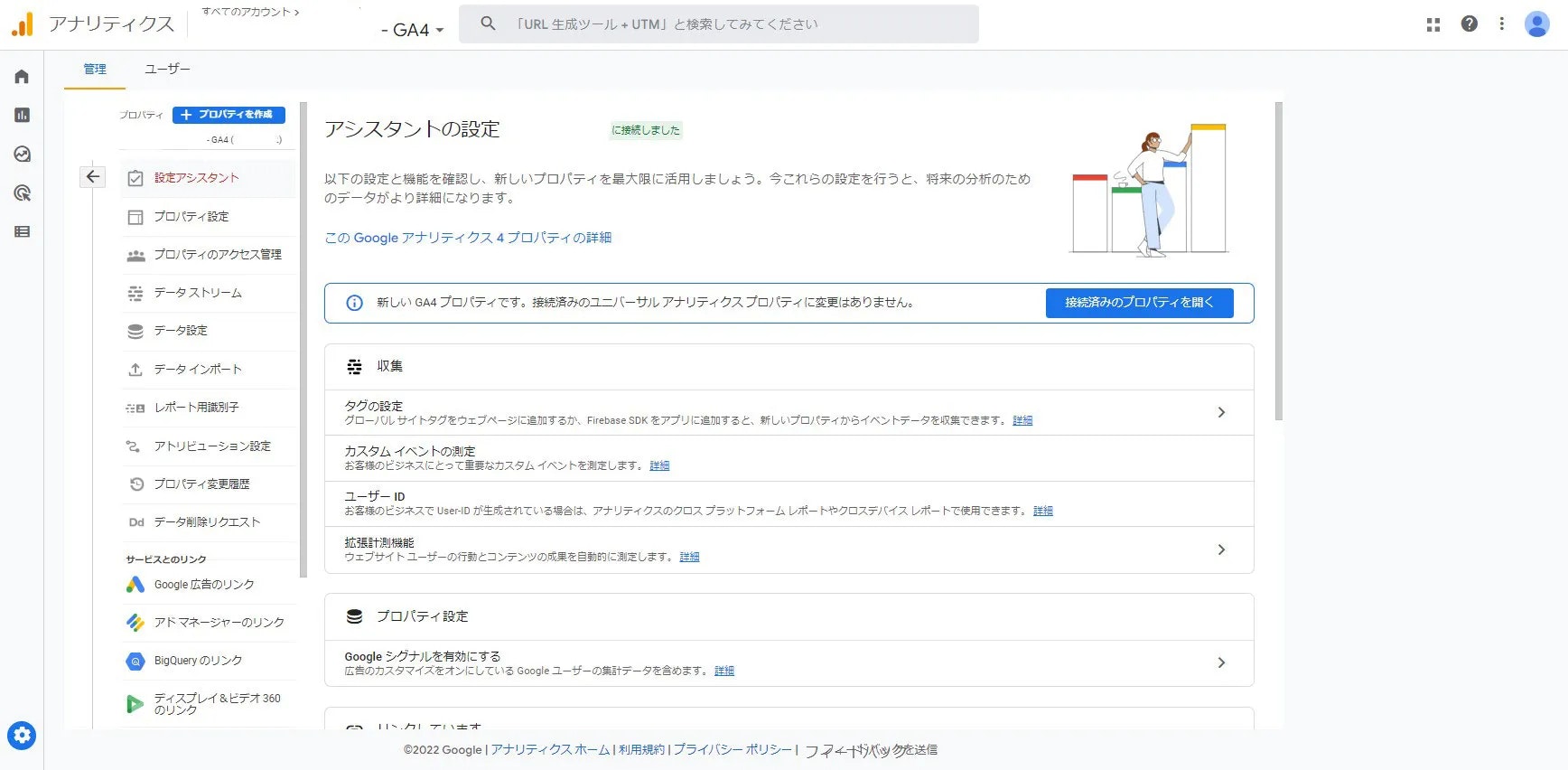
Task: Open the アナリティクス ホーム footer link
Action: coord(550,749)
